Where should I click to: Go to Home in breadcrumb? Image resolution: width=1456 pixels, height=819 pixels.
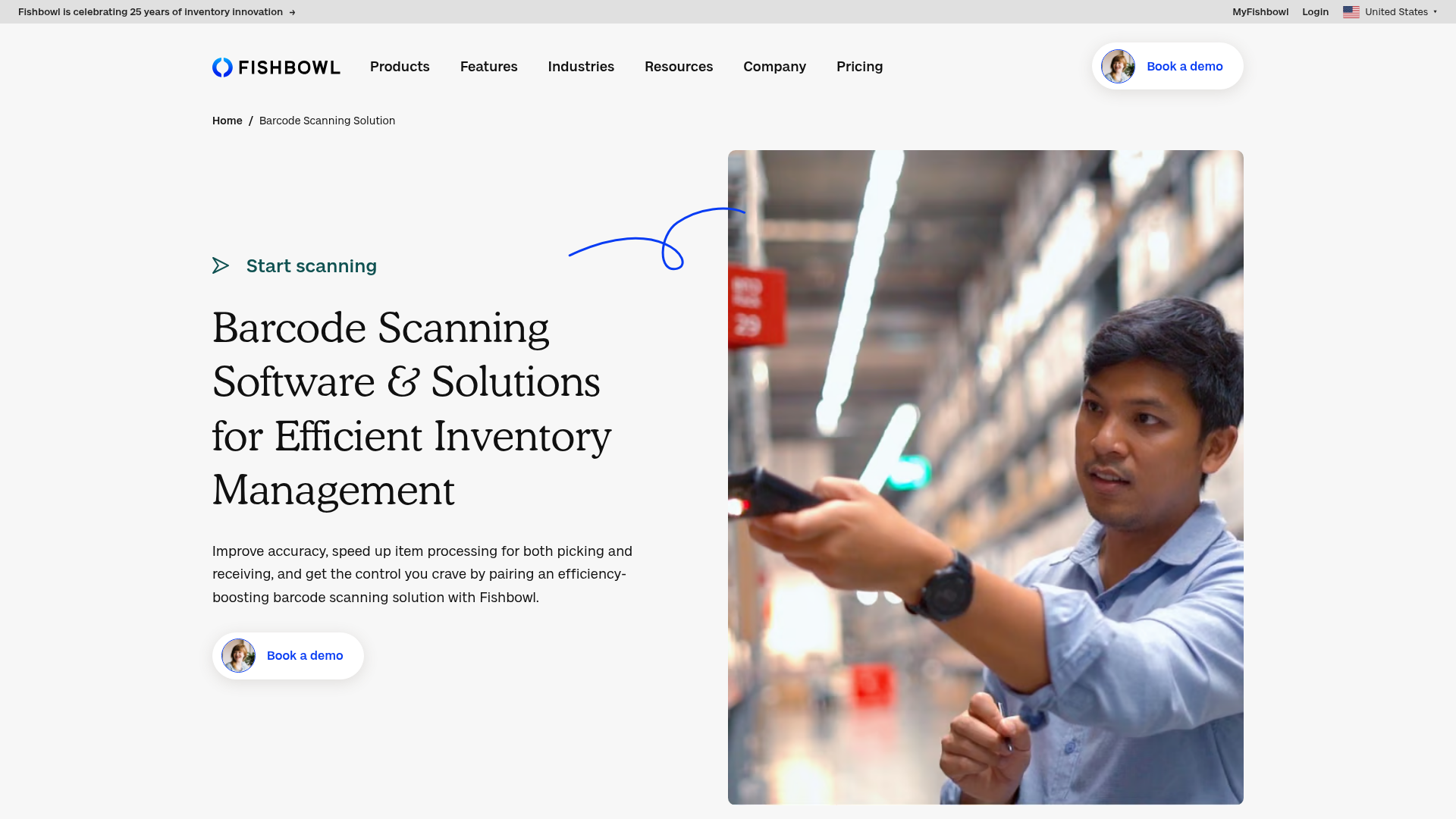227,121
